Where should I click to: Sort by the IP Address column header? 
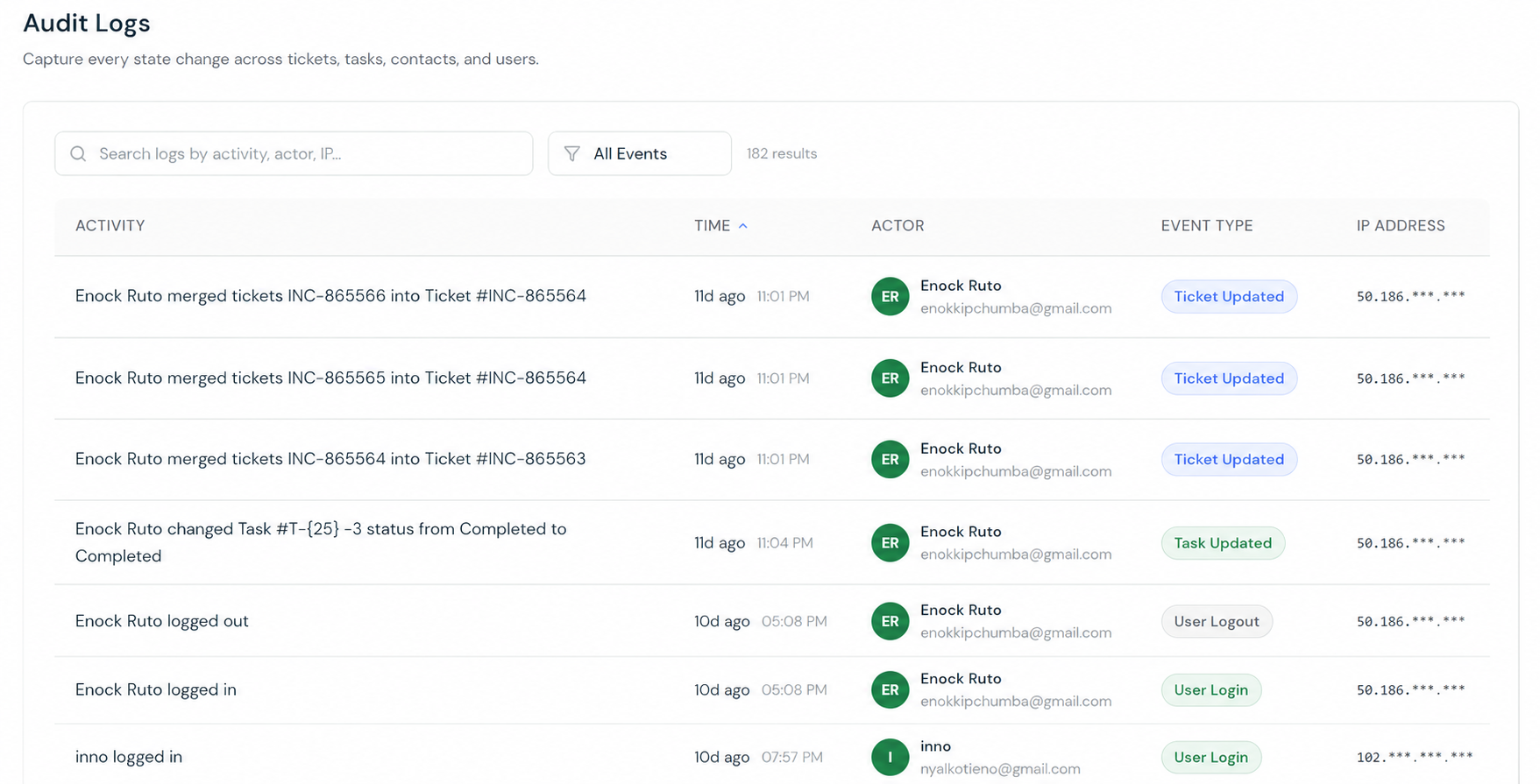[1401, 226]
